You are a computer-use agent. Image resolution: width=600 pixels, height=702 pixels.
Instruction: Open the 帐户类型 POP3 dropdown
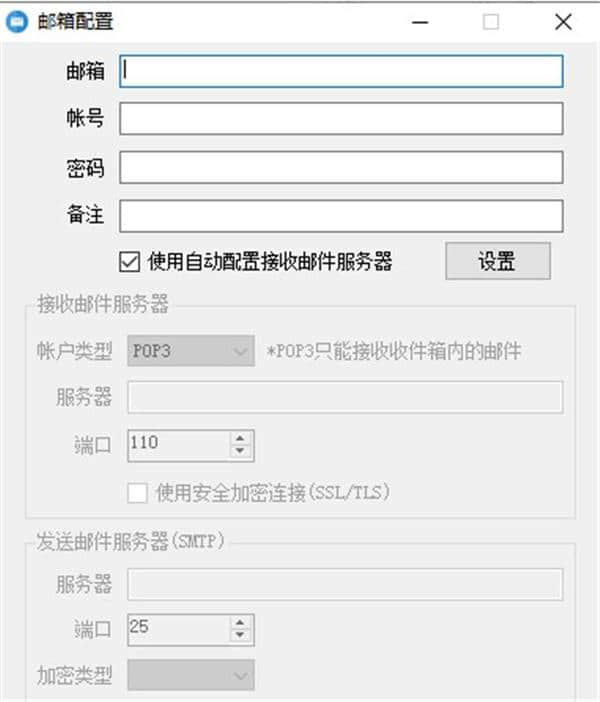[x=191, y=352]
